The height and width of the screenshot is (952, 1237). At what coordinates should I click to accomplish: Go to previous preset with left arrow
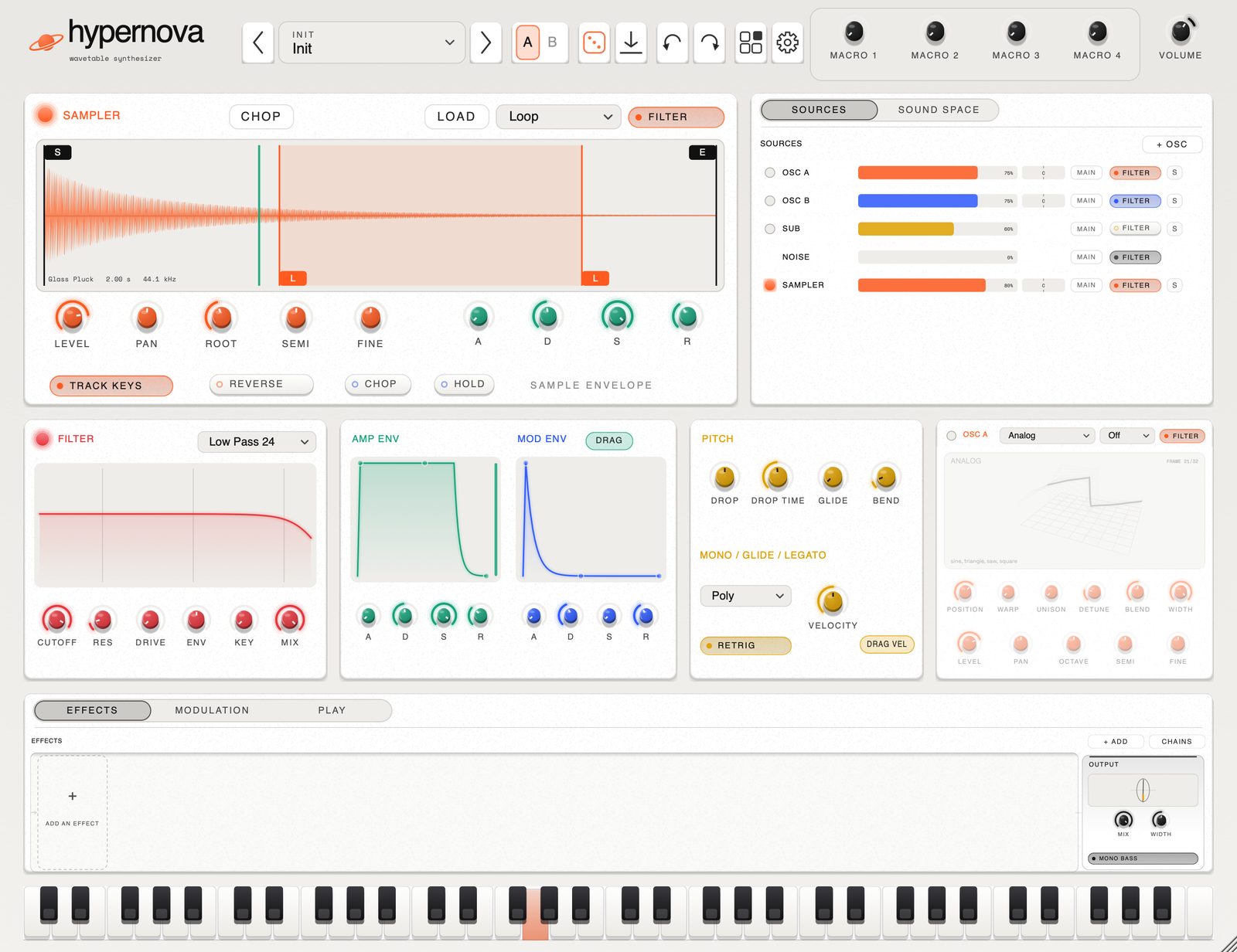coord(258,42)
